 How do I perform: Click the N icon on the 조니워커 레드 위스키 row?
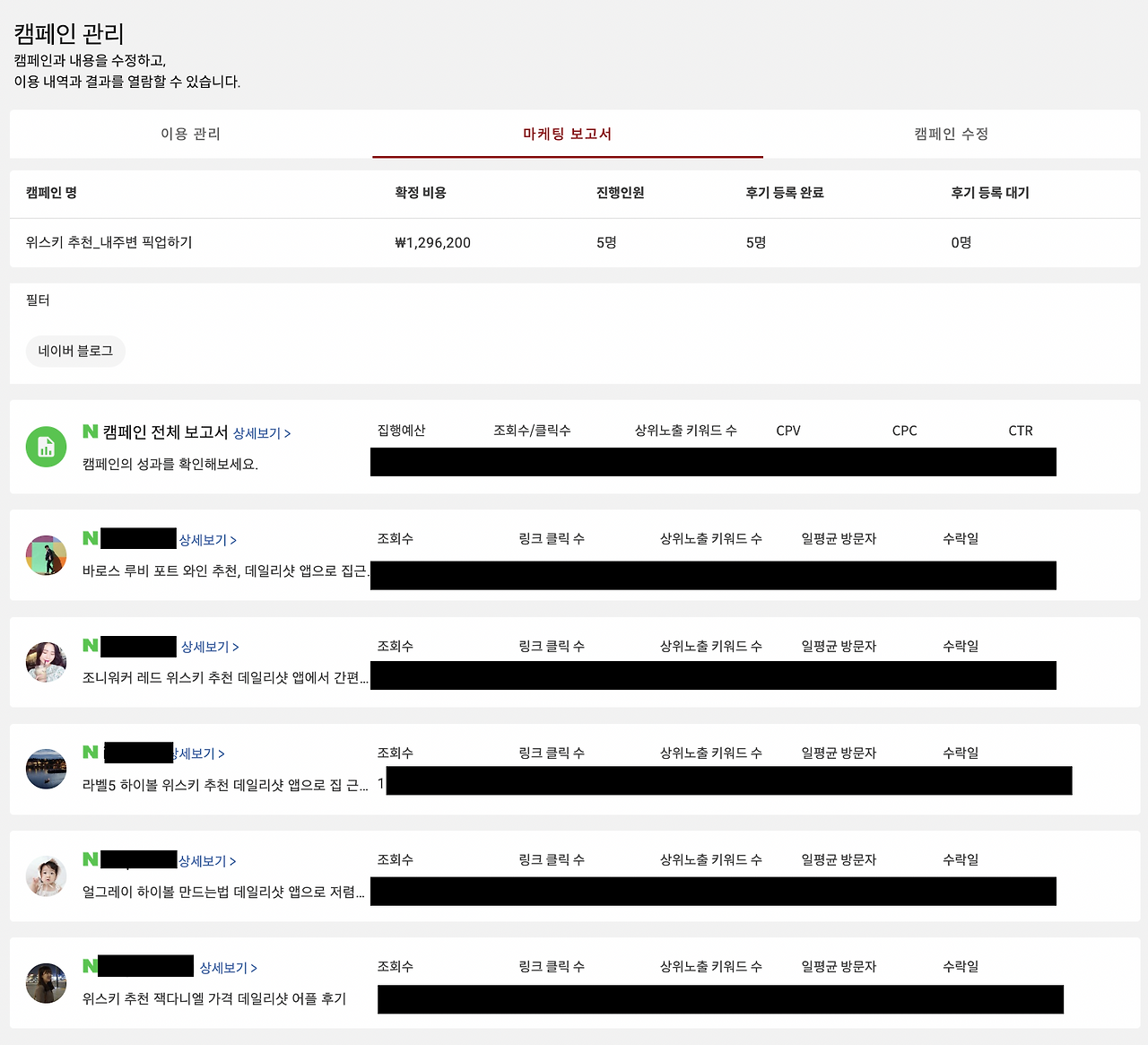click(90, 646)
